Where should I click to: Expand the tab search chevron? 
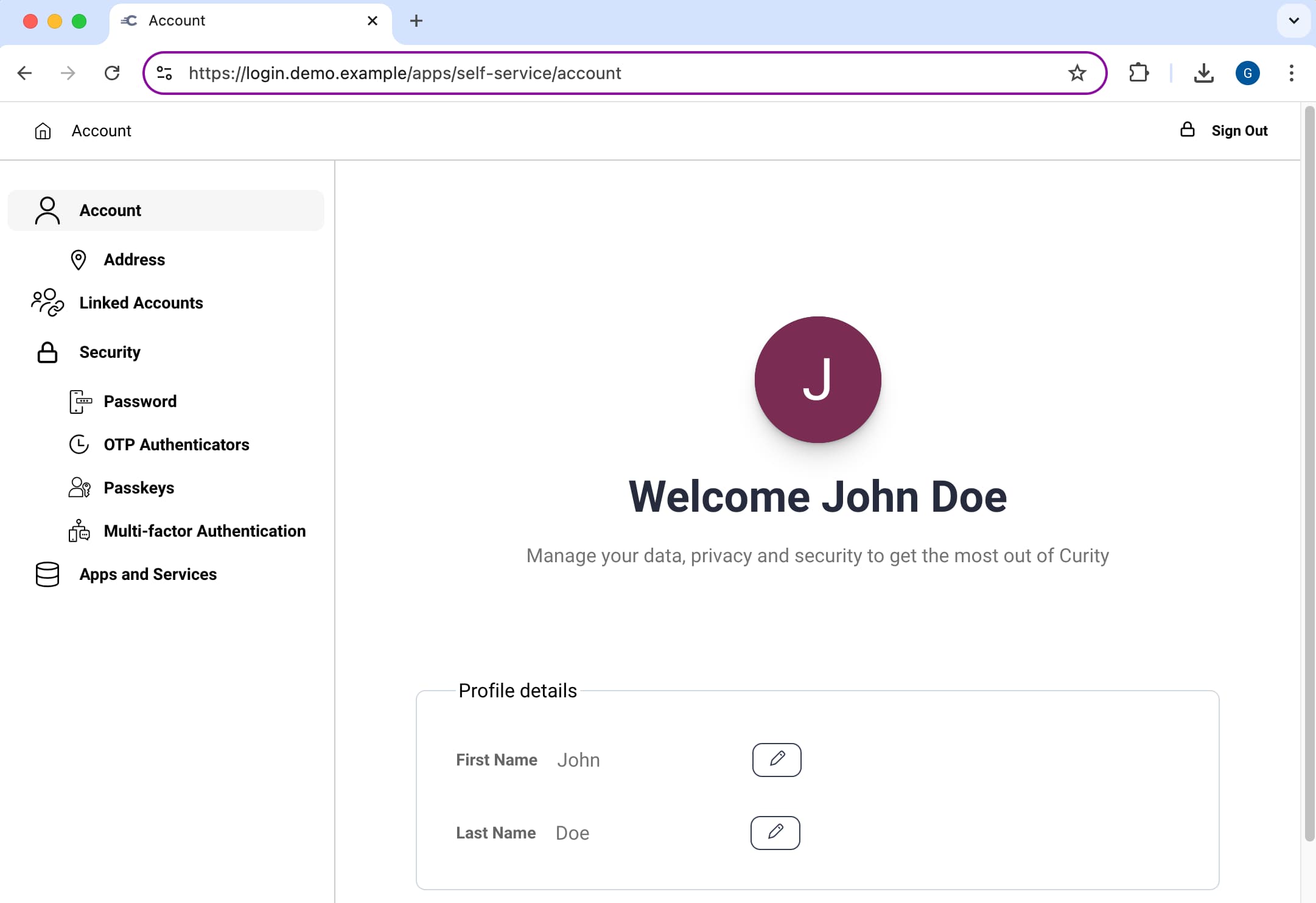click(x=1293, y=21)
